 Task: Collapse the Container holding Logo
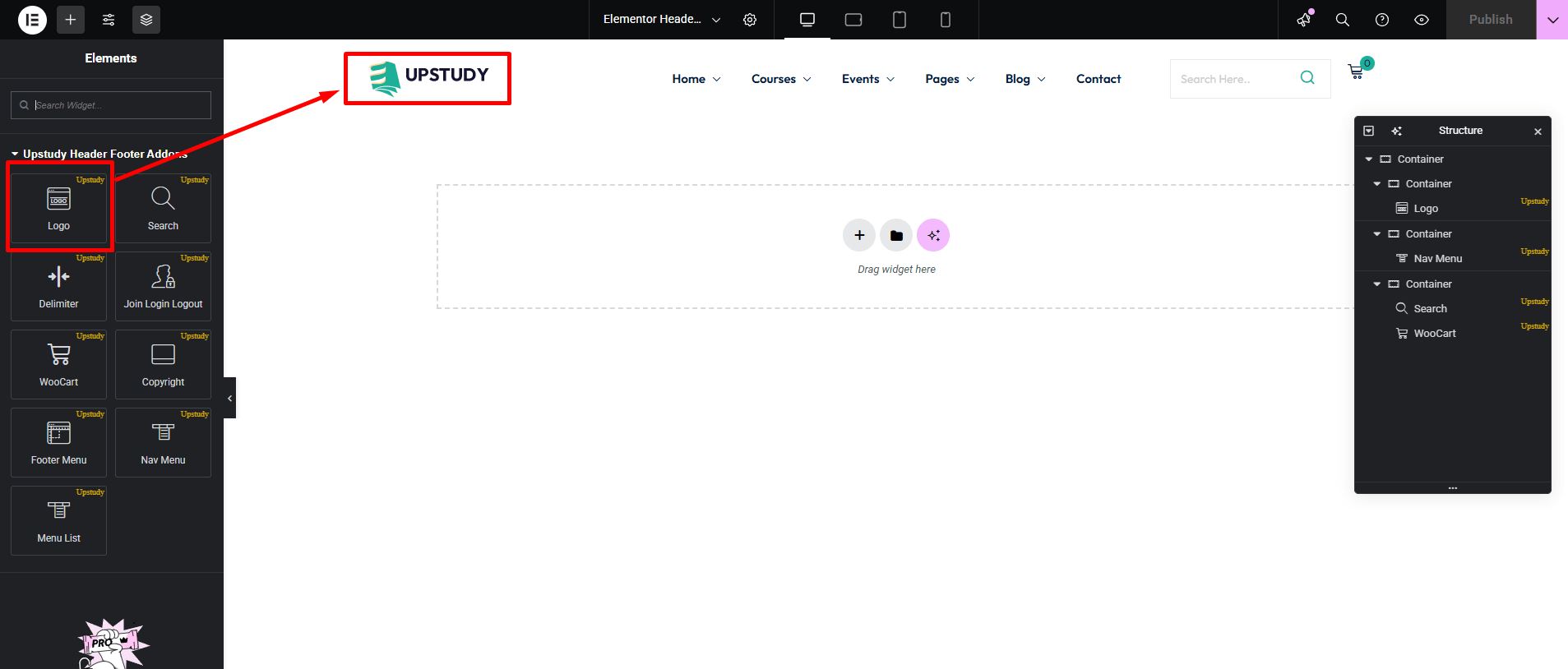[1377, 184]
